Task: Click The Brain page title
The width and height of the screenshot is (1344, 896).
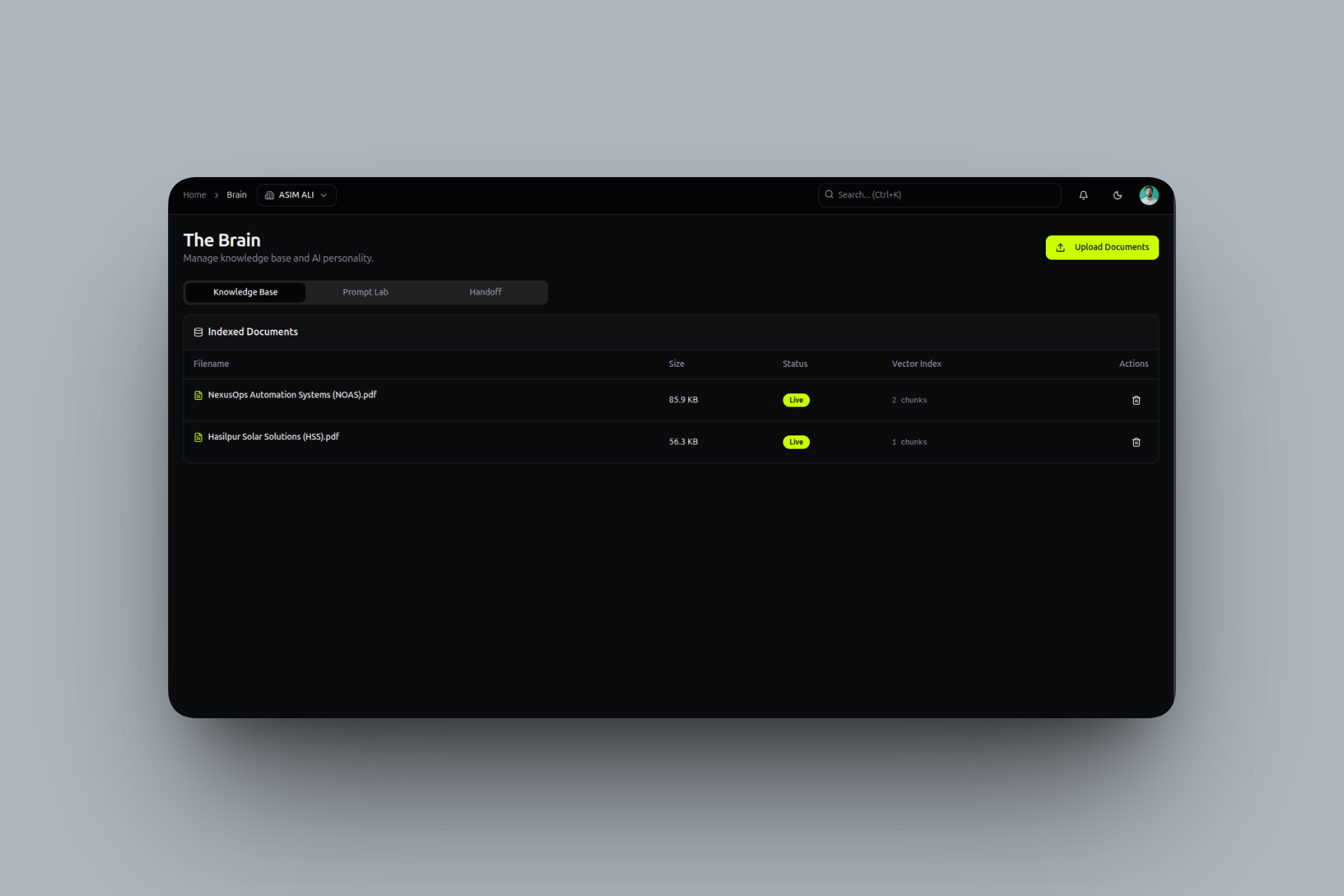Action: click(222, 240)
